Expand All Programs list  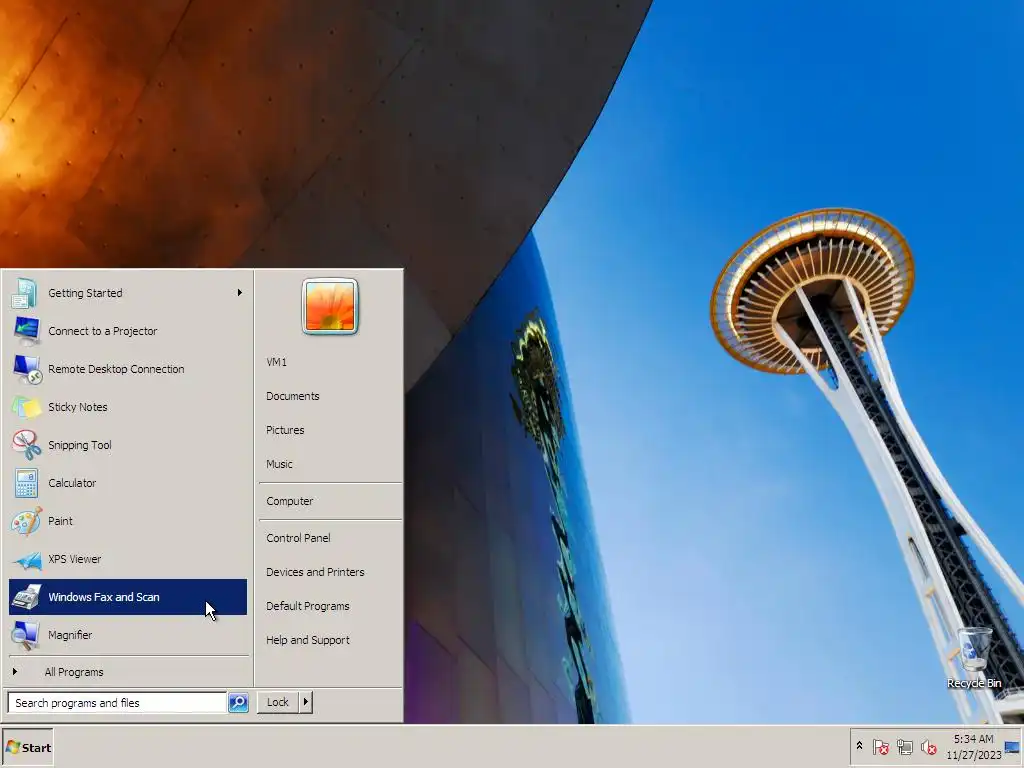click(x=74, y=672)
